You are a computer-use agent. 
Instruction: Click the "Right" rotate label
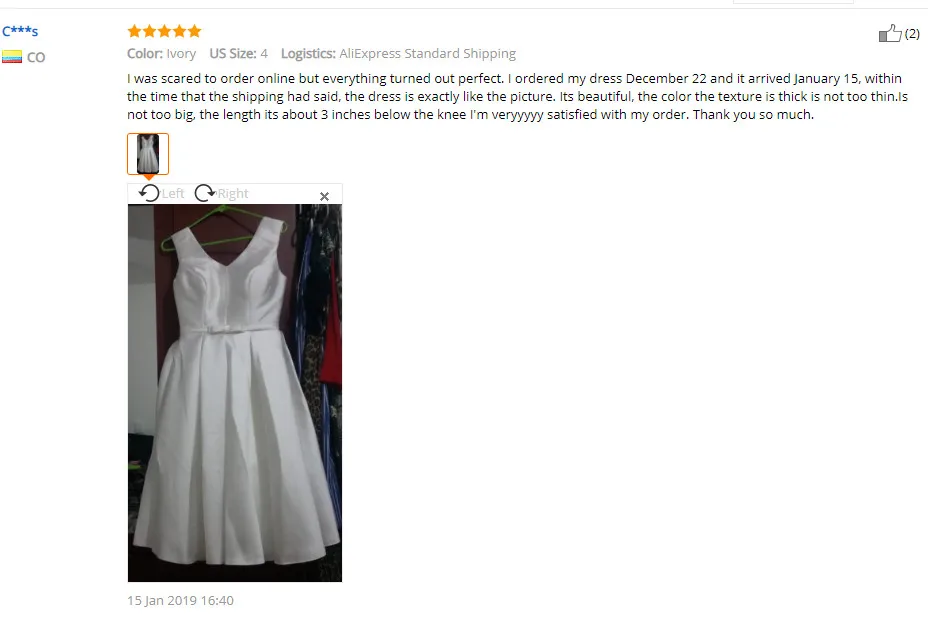click(x=233, y=194)
